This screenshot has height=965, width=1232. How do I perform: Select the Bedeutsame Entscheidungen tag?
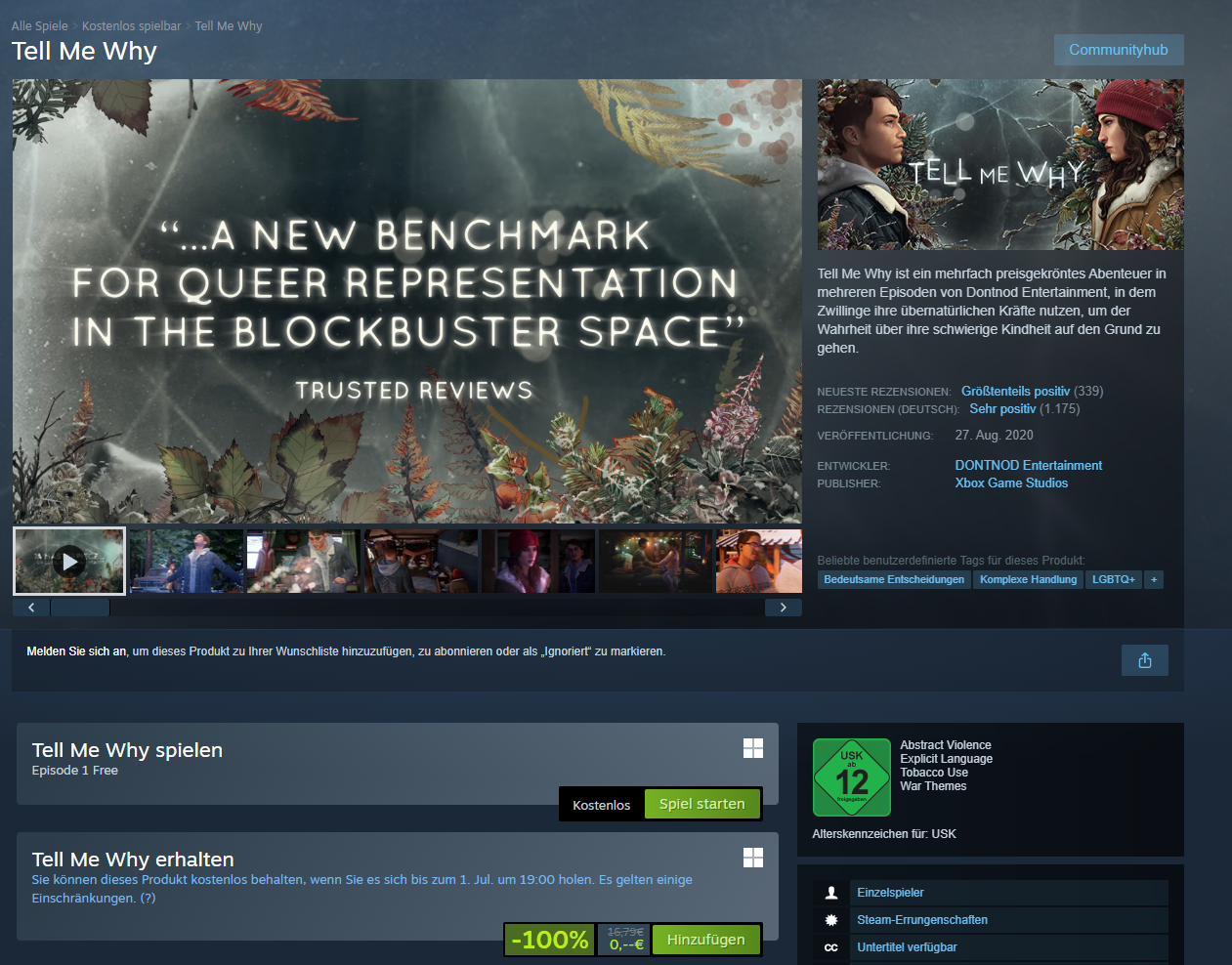(x=894, y=580)
